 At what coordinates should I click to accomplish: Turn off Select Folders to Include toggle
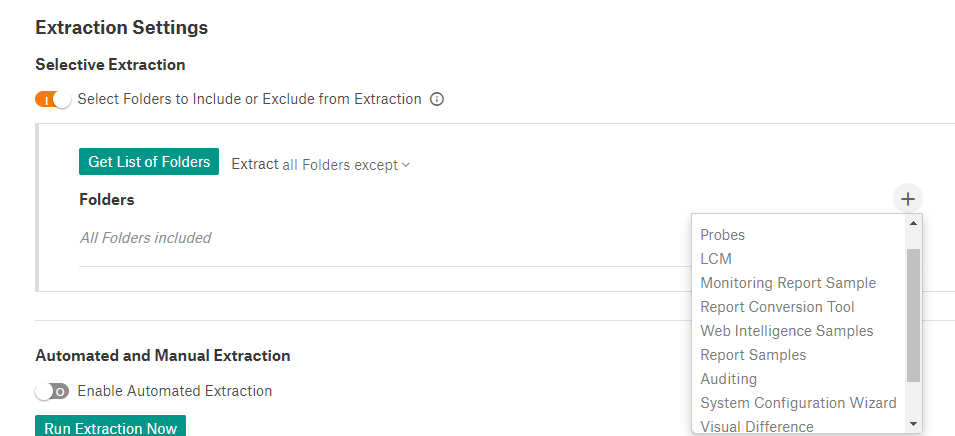tap(53, 99)
